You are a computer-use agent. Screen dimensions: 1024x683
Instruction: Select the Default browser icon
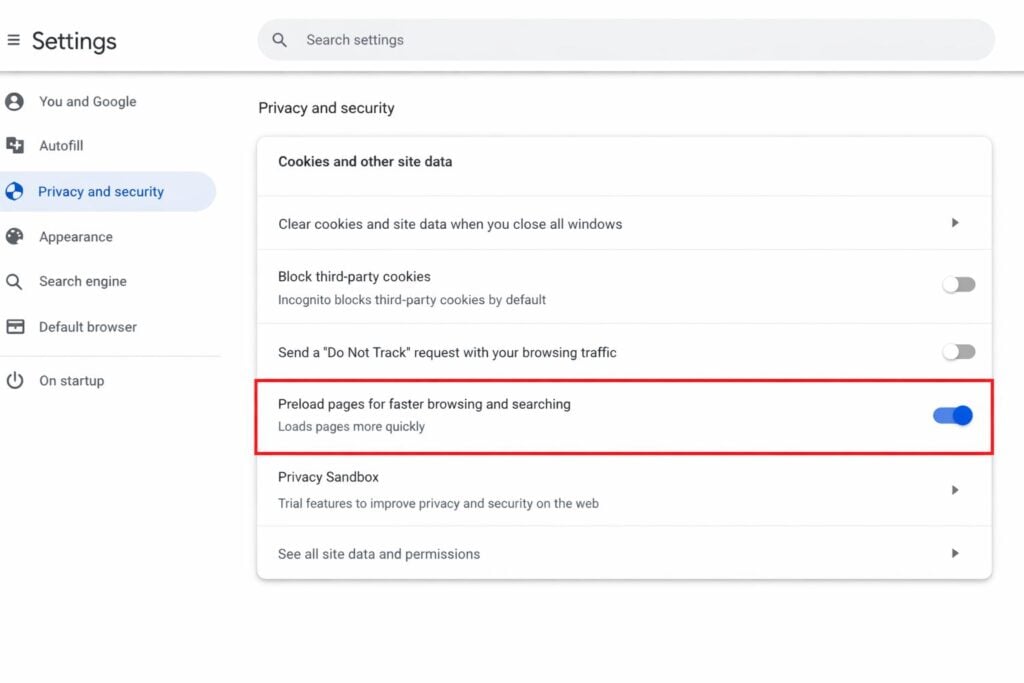click(x=15, y=326)
